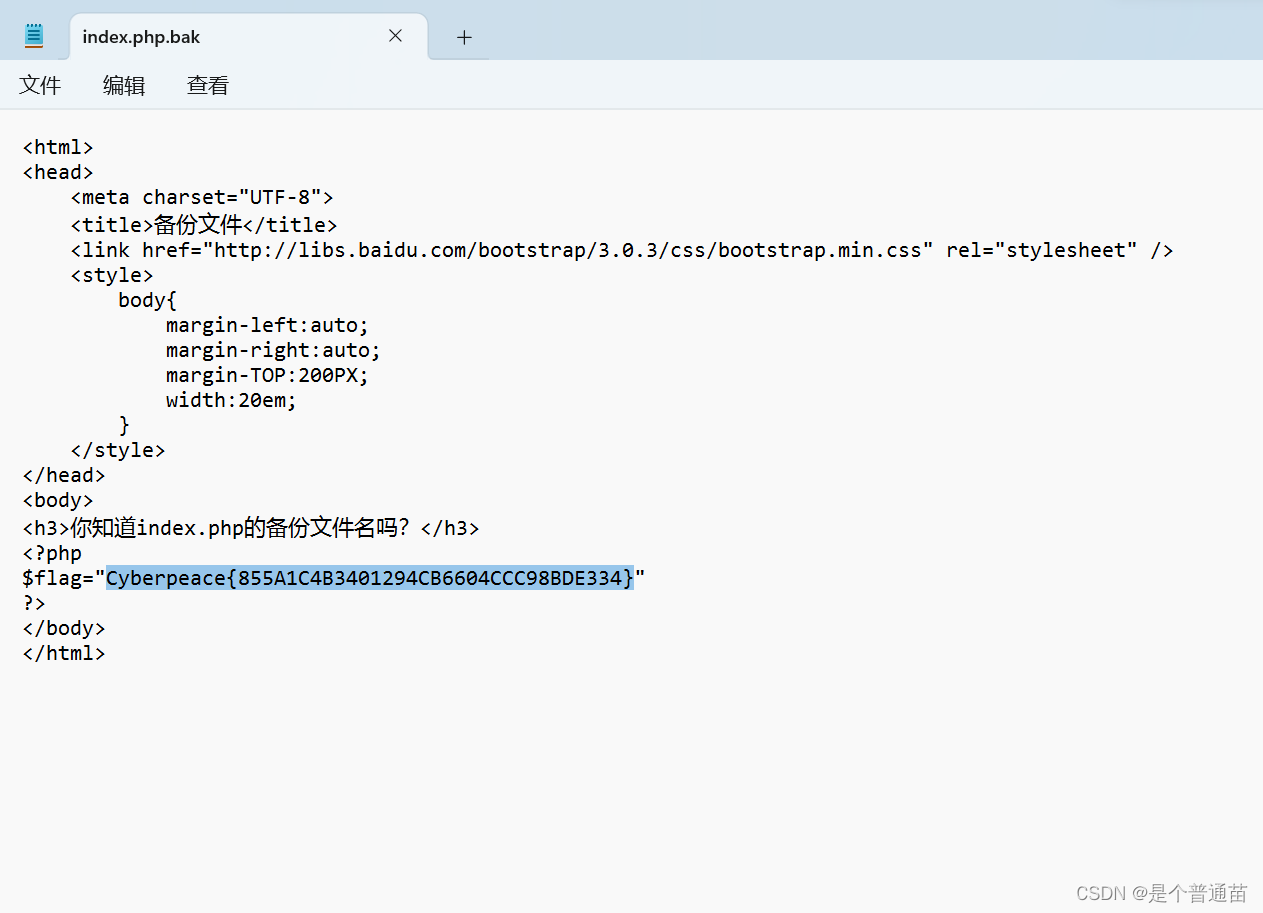Place cursor on the <?php line
The height and width of the screenshot is (913, 1263).
click(x=52, y=552)
